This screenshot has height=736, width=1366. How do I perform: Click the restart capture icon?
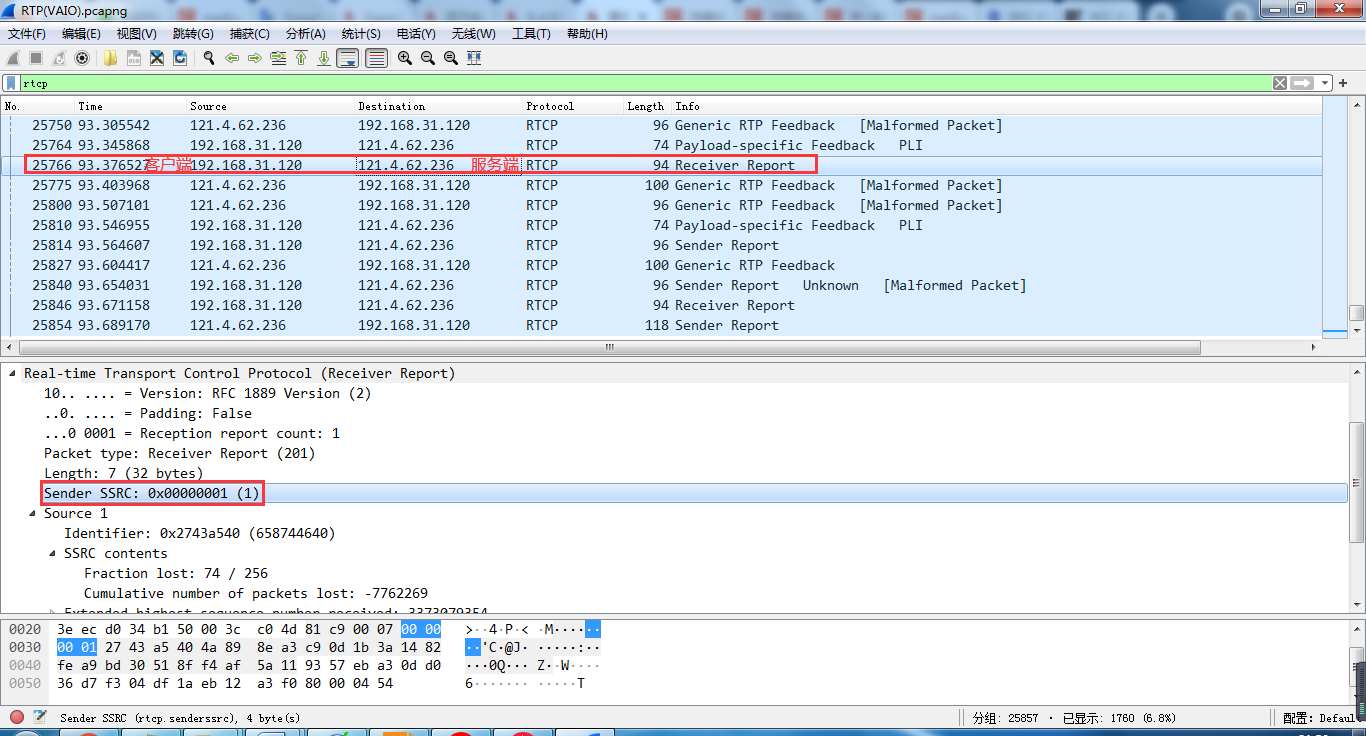[59, 58]
